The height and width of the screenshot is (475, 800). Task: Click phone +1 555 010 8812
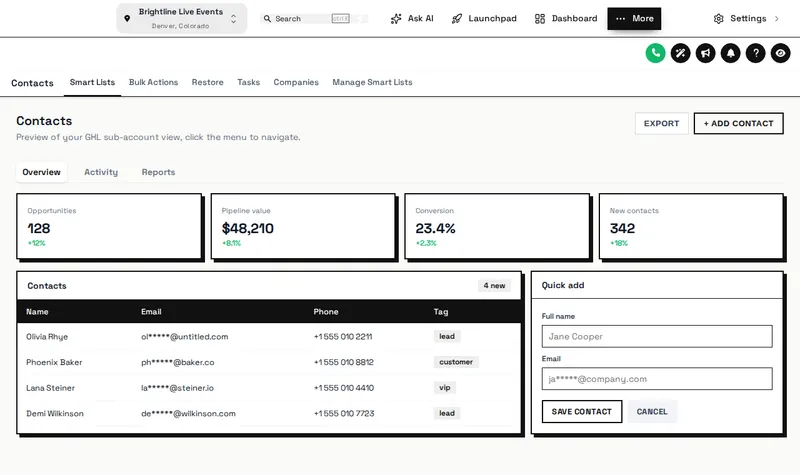344,362
